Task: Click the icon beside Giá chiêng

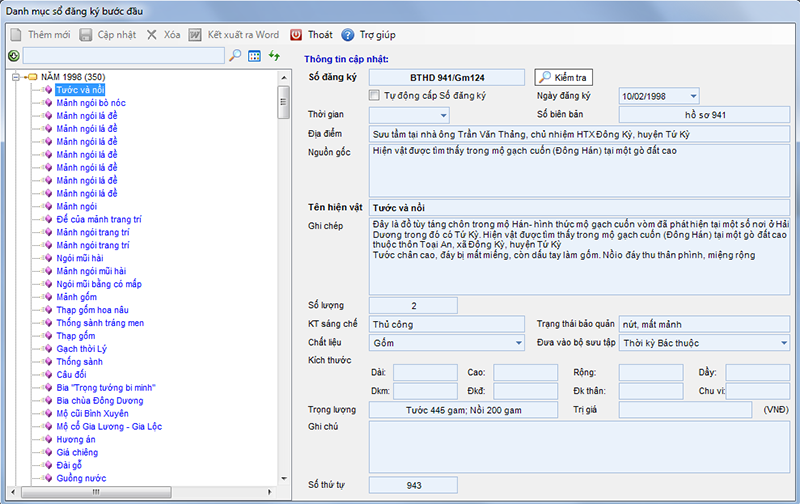Action: (x=48, y=452)
